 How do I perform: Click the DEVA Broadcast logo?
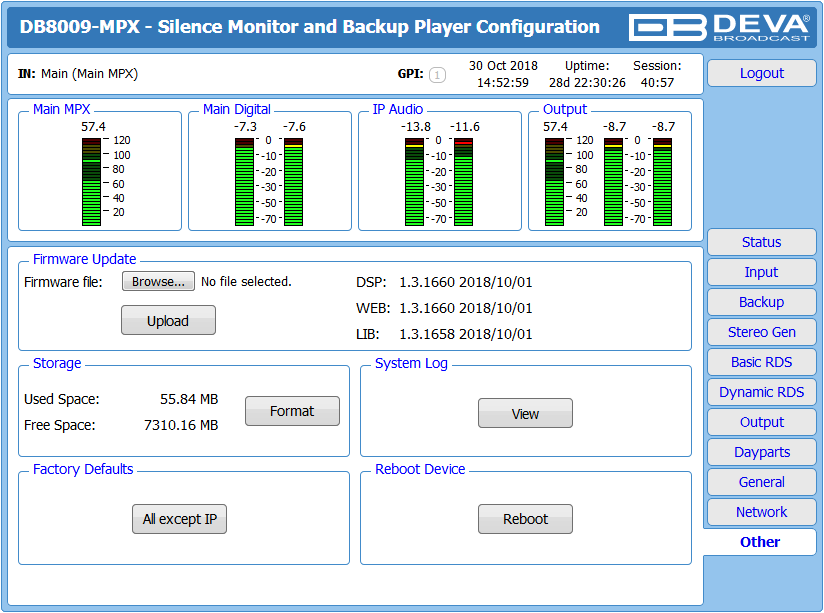(719, 27)
